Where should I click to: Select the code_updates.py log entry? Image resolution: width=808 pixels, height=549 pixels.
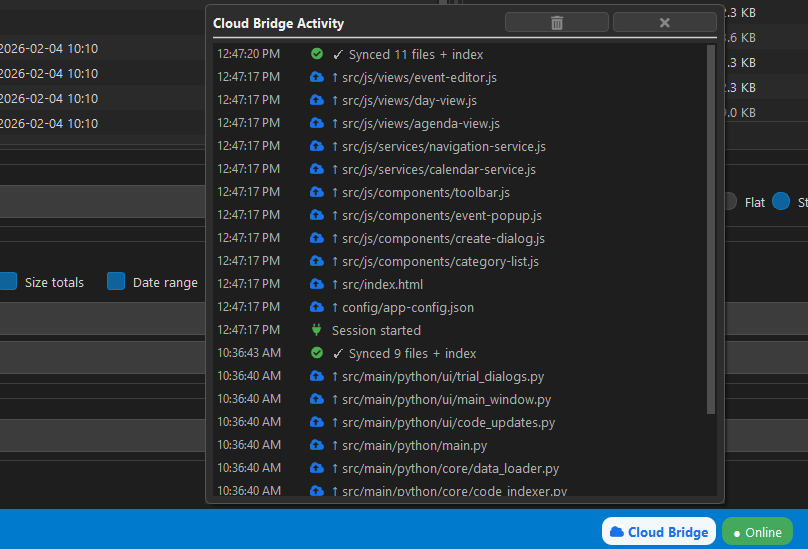(460, 422)
